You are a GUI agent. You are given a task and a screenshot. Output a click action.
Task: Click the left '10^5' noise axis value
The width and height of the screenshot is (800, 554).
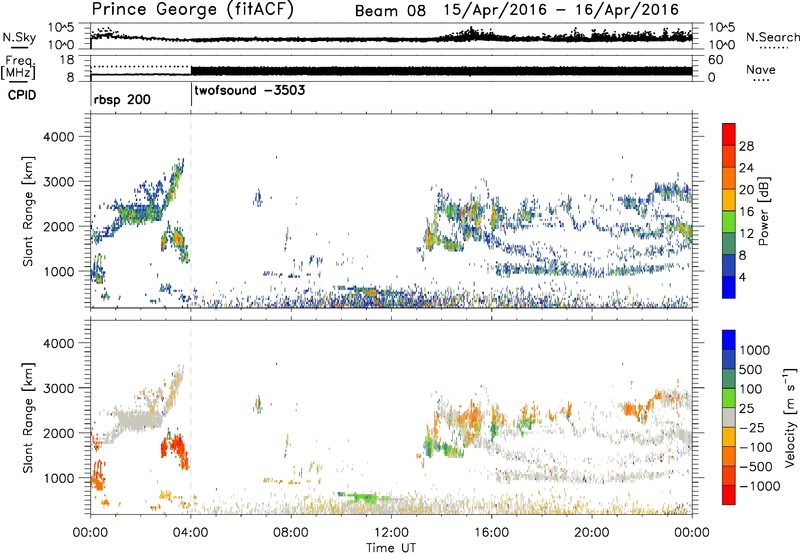(x=63, y=28)
